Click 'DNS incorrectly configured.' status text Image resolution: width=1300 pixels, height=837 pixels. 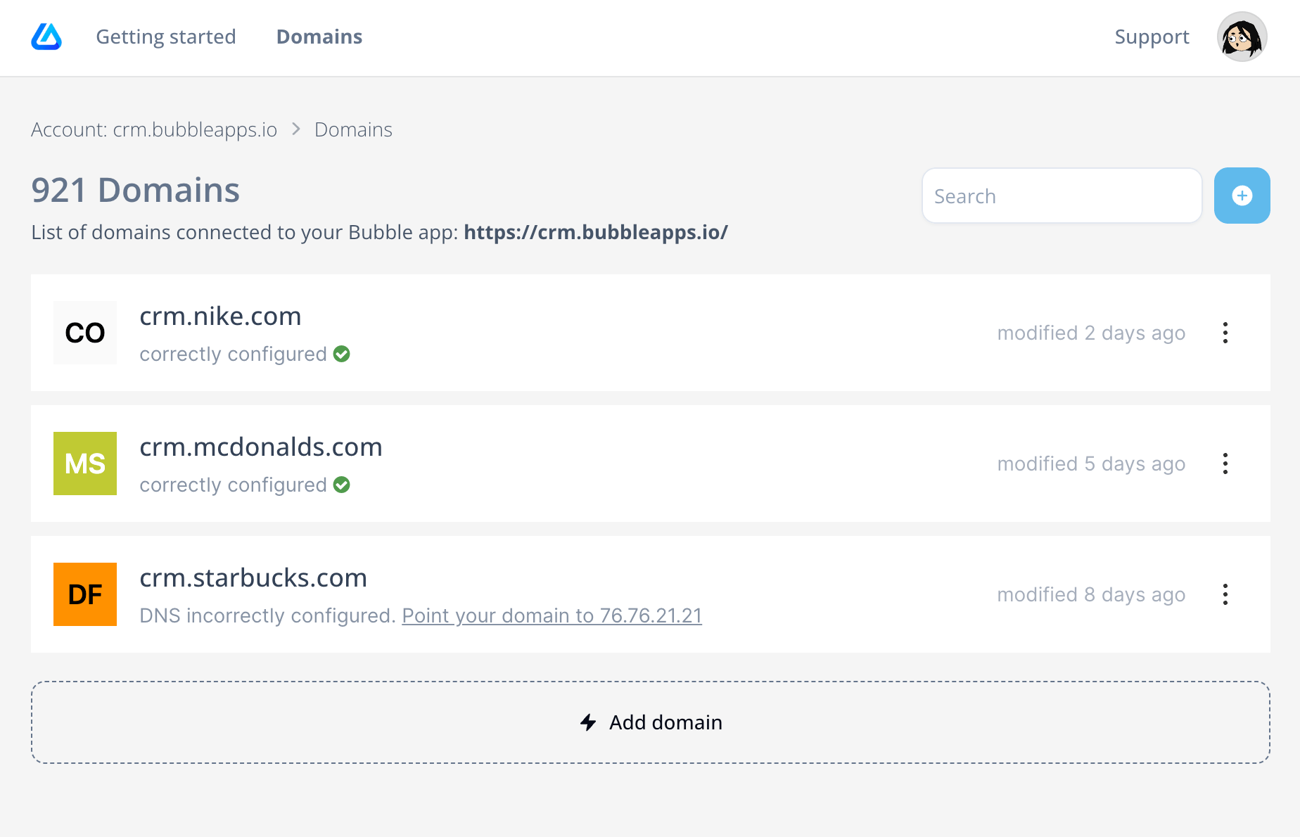point(268,616)
